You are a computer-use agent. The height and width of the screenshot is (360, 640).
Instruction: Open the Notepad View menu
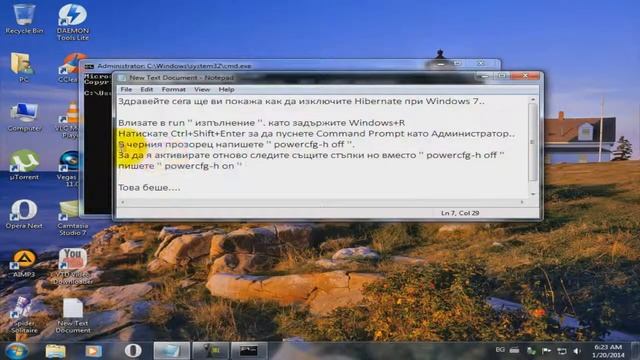202,89
